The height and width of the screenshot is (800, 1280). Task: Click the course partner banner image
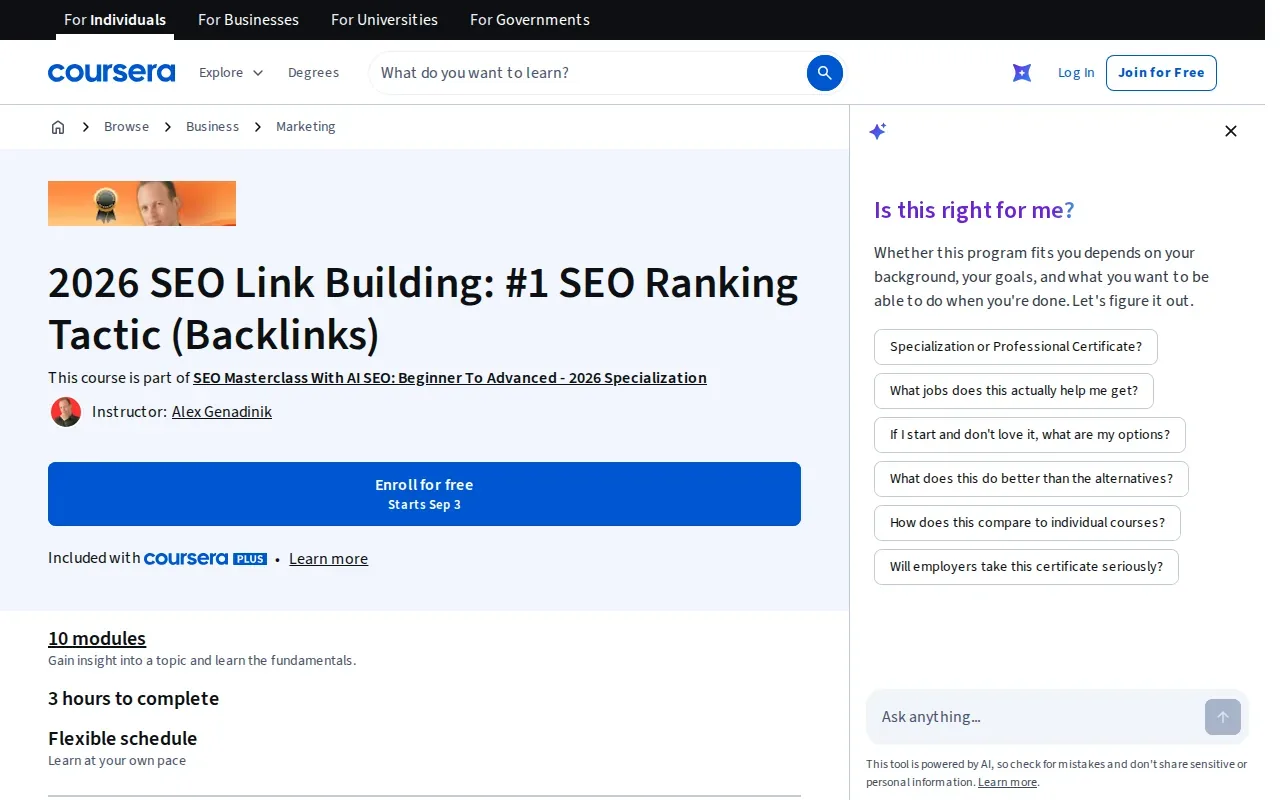tap(142, 203)
